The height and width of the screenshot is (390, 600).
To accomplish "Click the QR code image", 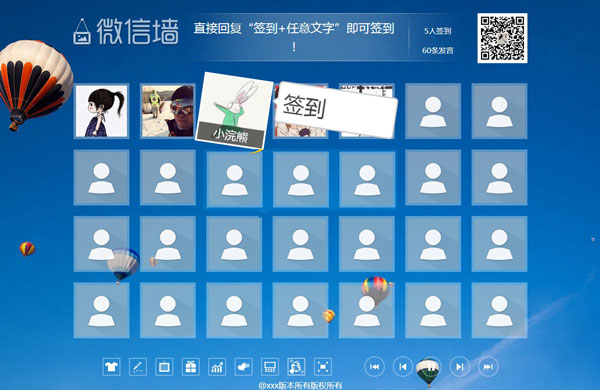I will [502, 38].
